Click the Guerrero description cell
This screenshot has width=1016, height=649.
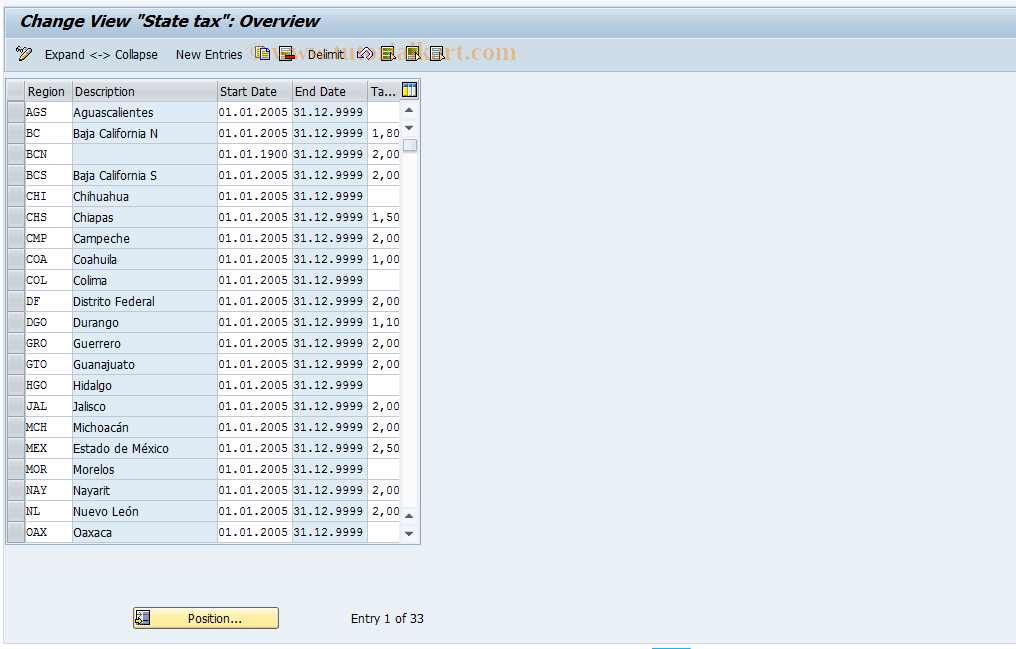click(x=144, y=343)
